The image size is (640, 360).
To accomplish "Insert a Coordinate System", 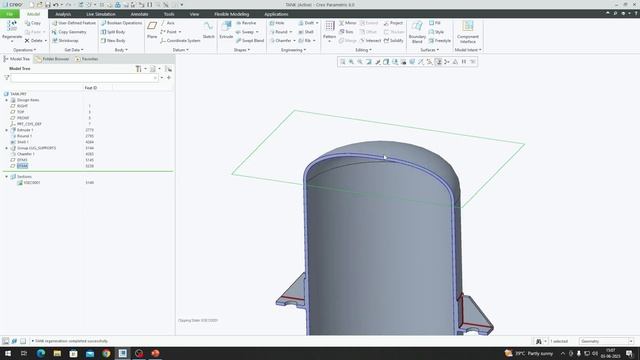I will [180, 41].
